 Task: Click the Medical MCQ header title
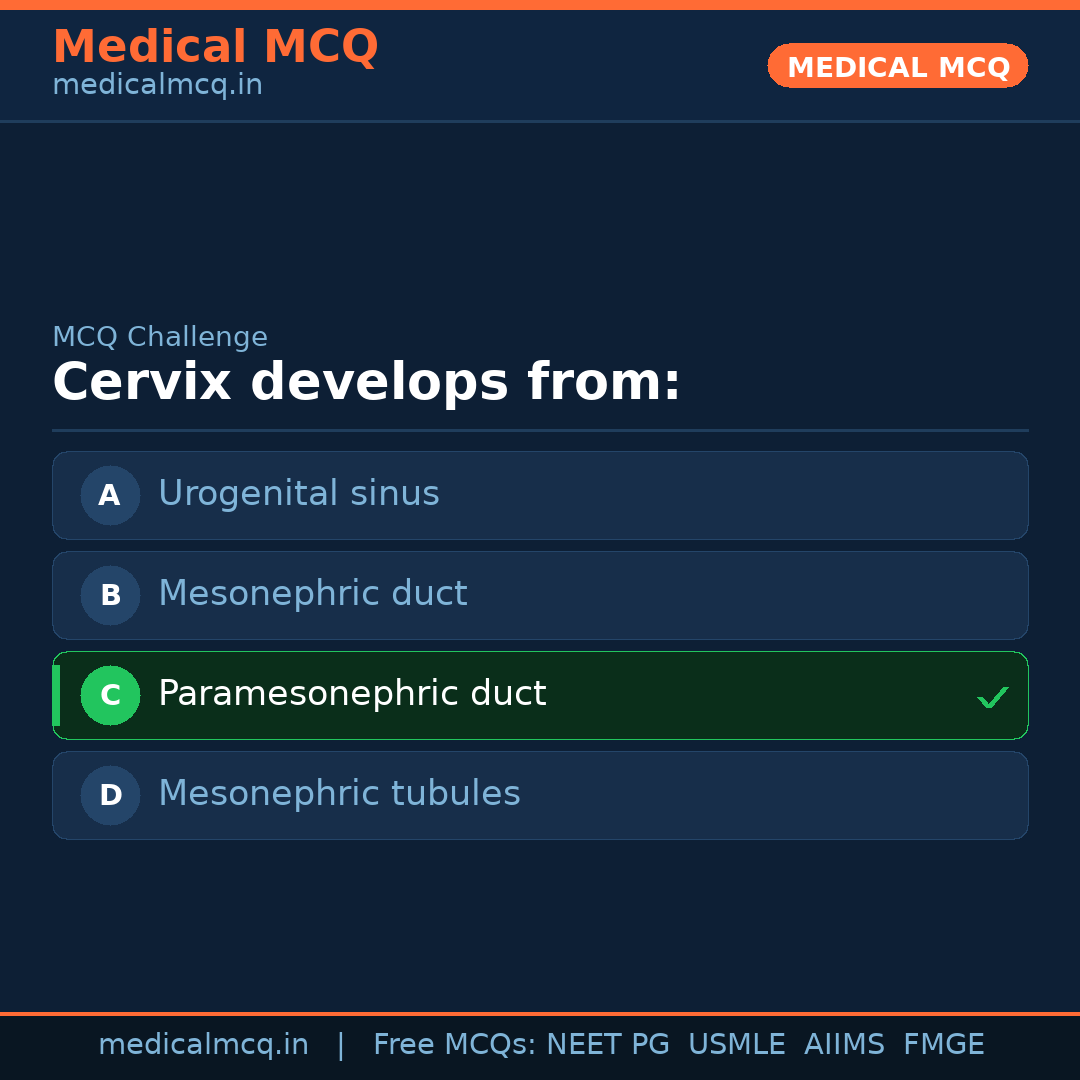point(215,46)
